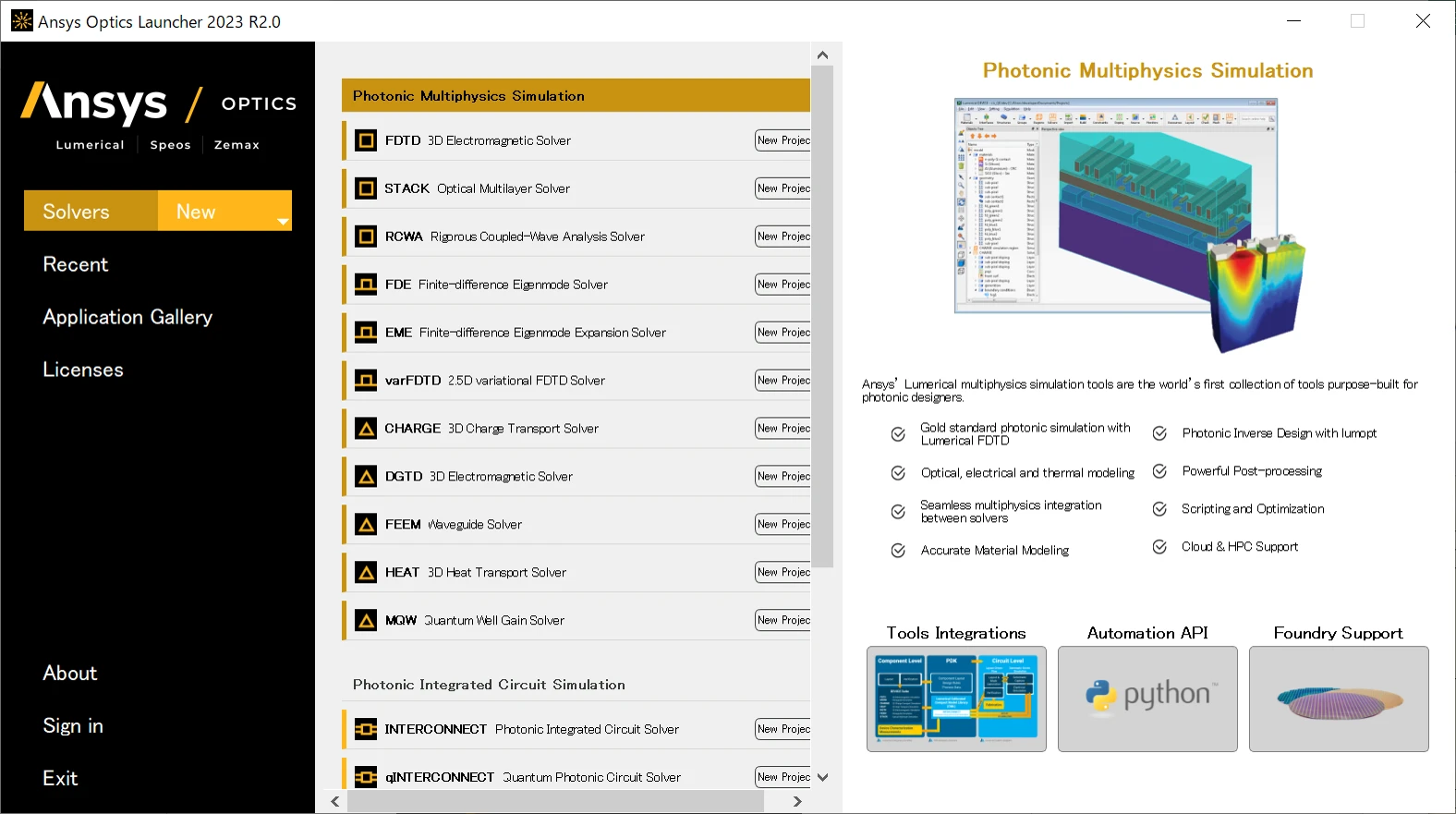1456x814 pixels.
Task: Click the vertical scrollbar thumb of solver list
Action: 822,316
